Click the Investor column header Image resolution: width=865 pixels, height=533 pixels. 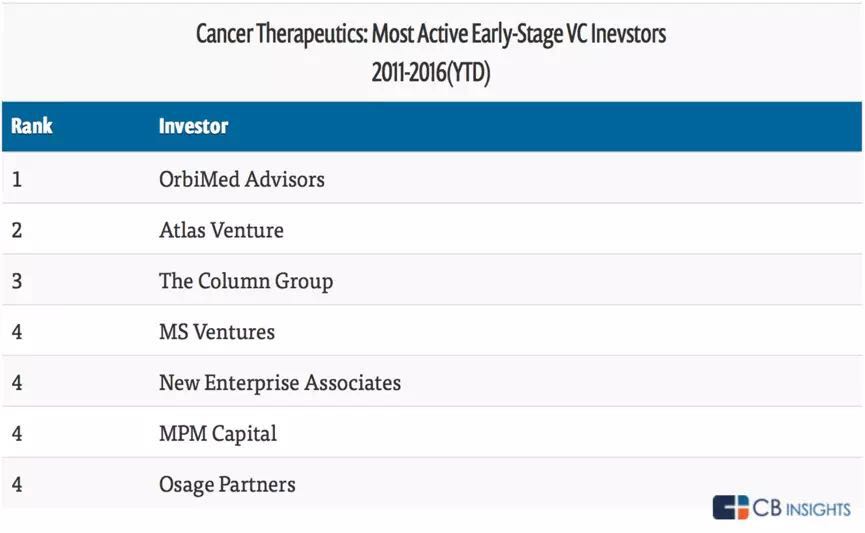(193, 127)
